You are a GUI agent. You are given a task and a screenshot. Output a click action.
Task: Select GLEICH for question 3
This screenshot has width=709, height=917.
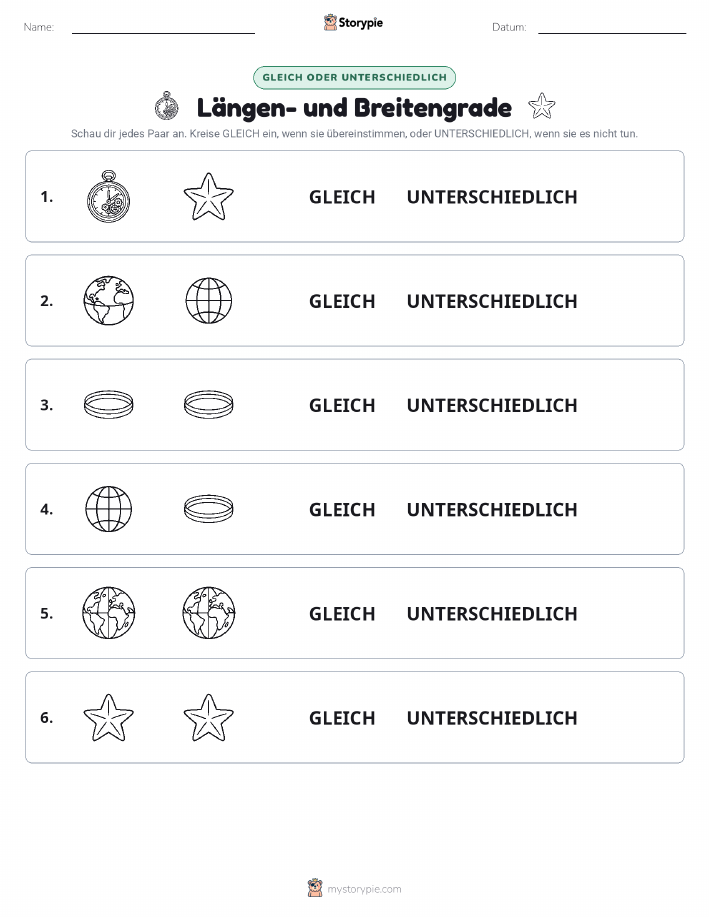tap(342, 405)
